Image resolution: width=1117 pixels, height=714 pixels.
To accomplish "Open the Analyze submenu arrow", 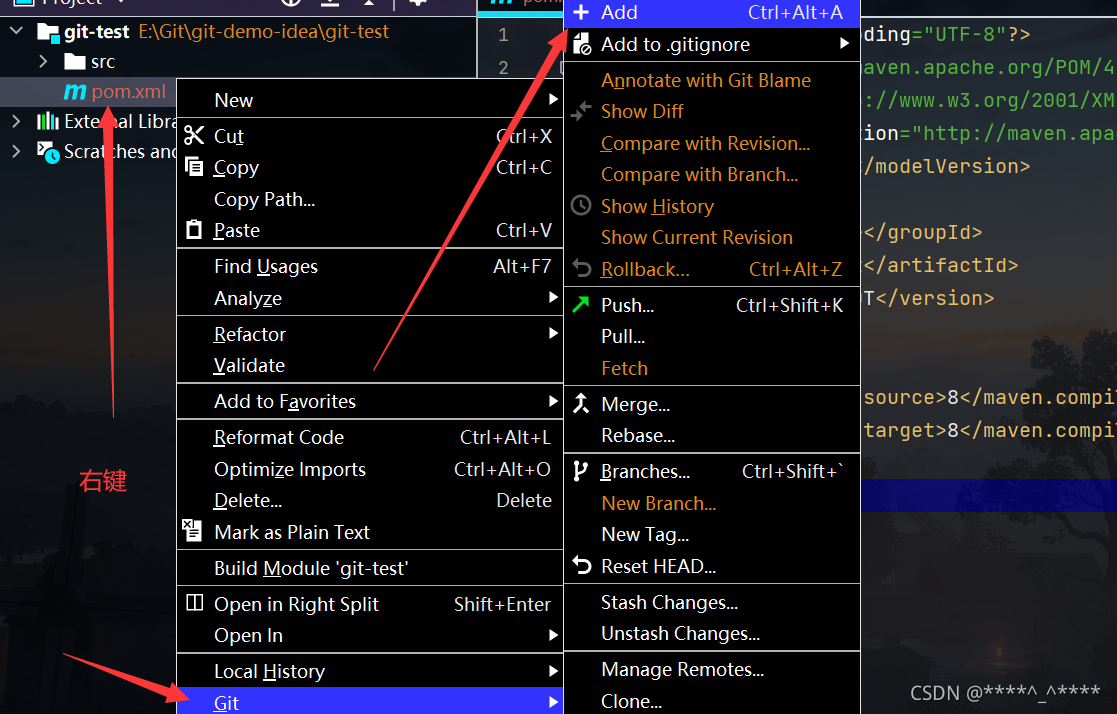I will [553, 297].
